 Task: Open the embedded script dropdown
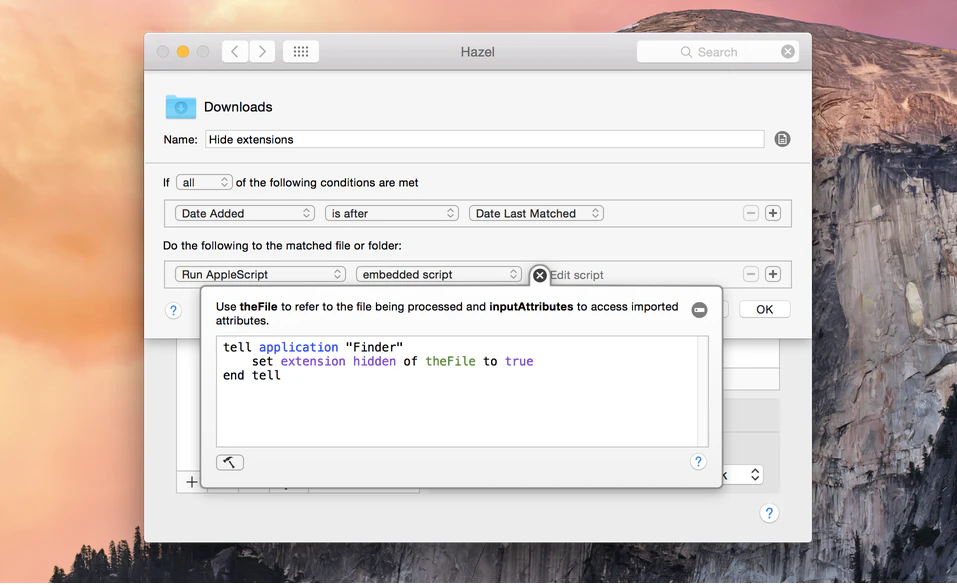[439, 274]
